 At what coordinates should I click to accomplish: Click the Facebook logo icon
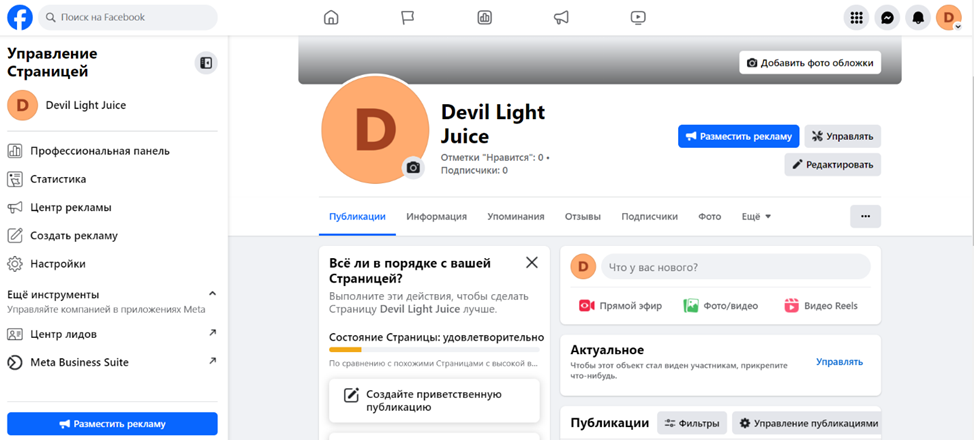point(20,17)
